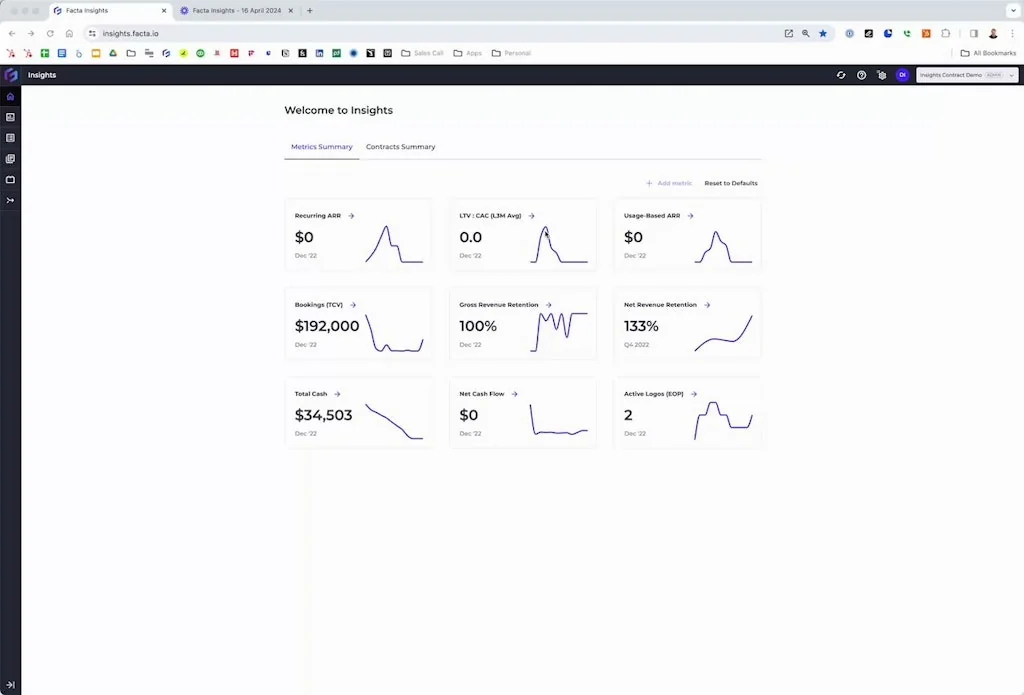This screenshot has width=1024, height=695.
Task: Refresh data using the sync icon
Action: [841, 75]
